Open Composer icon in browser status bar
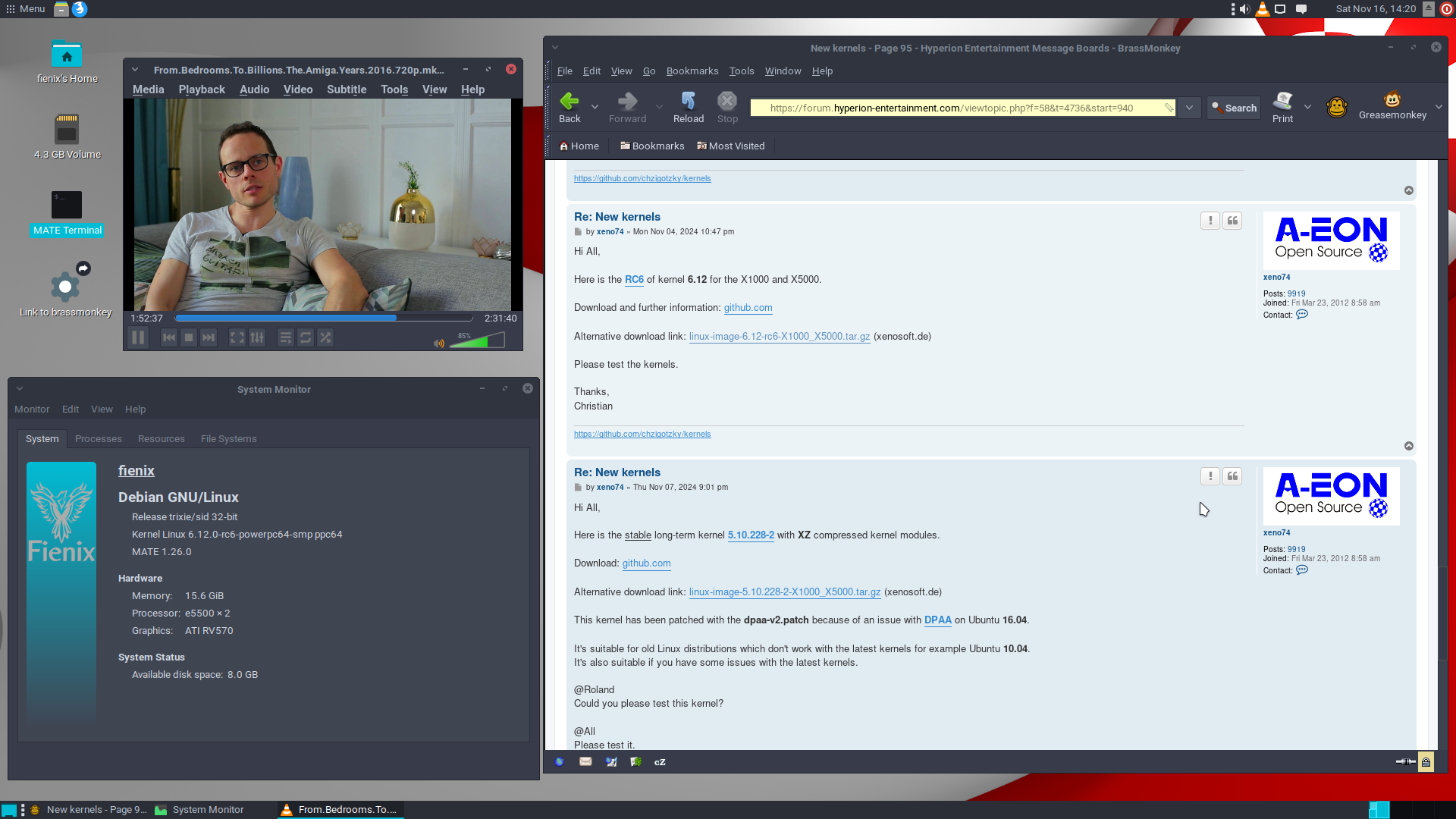Viewport: 1456px width, 819px height. (x=611, y=762)
